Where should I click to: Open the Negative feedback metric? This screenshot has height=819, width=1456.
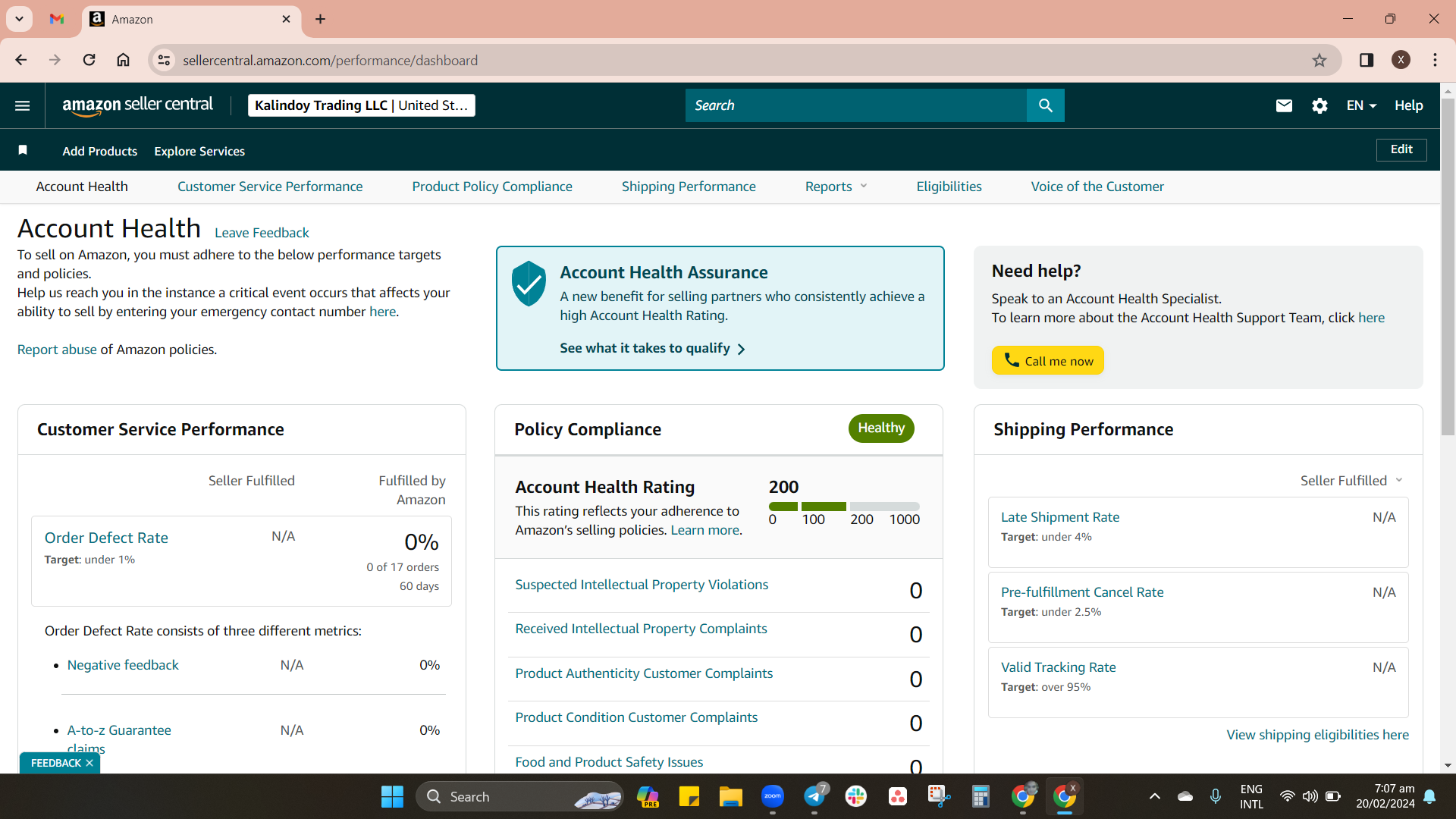[x=123, y=665]
